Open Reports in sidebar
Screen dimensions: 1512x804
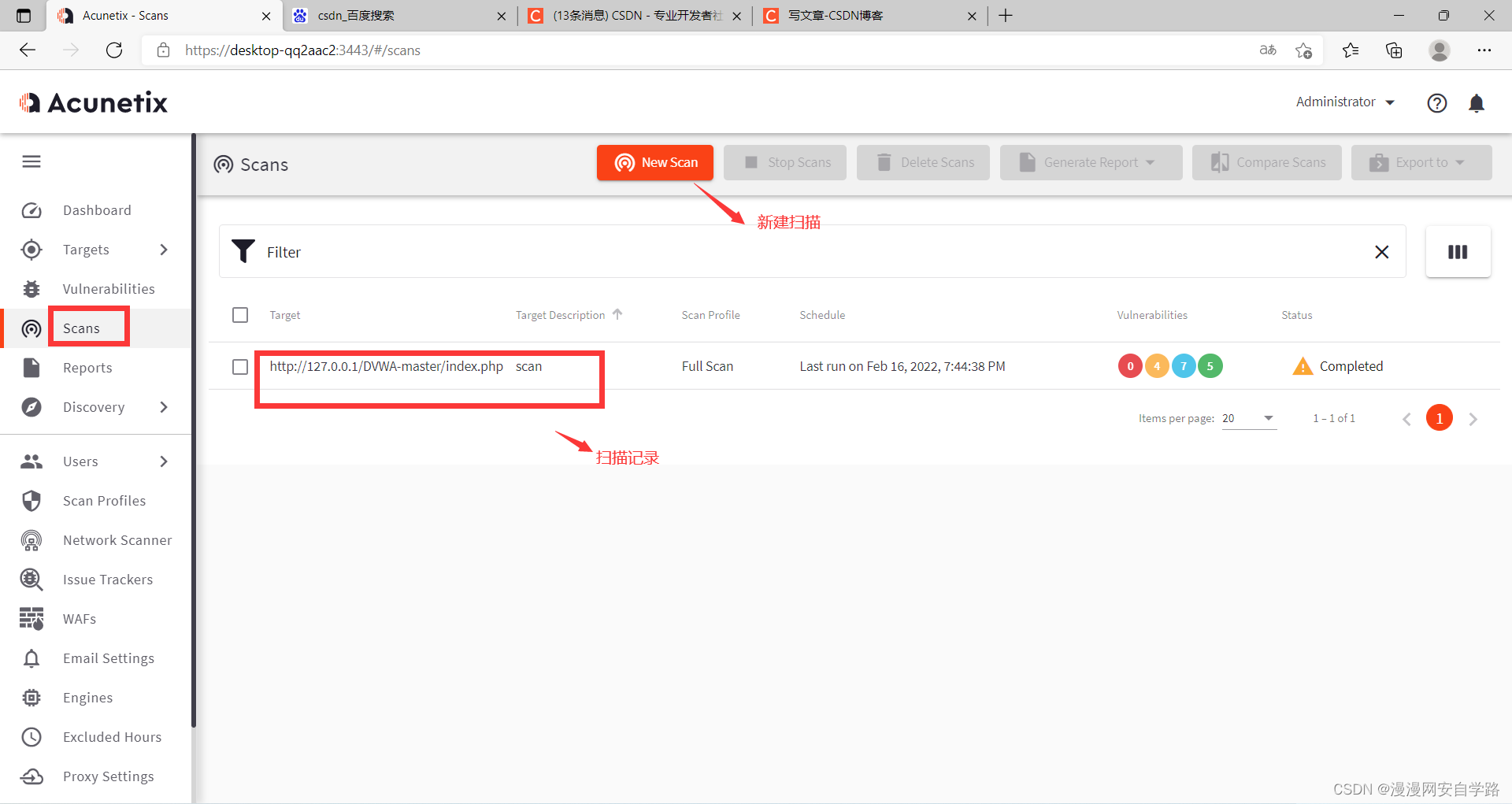[x=87, y=368]
